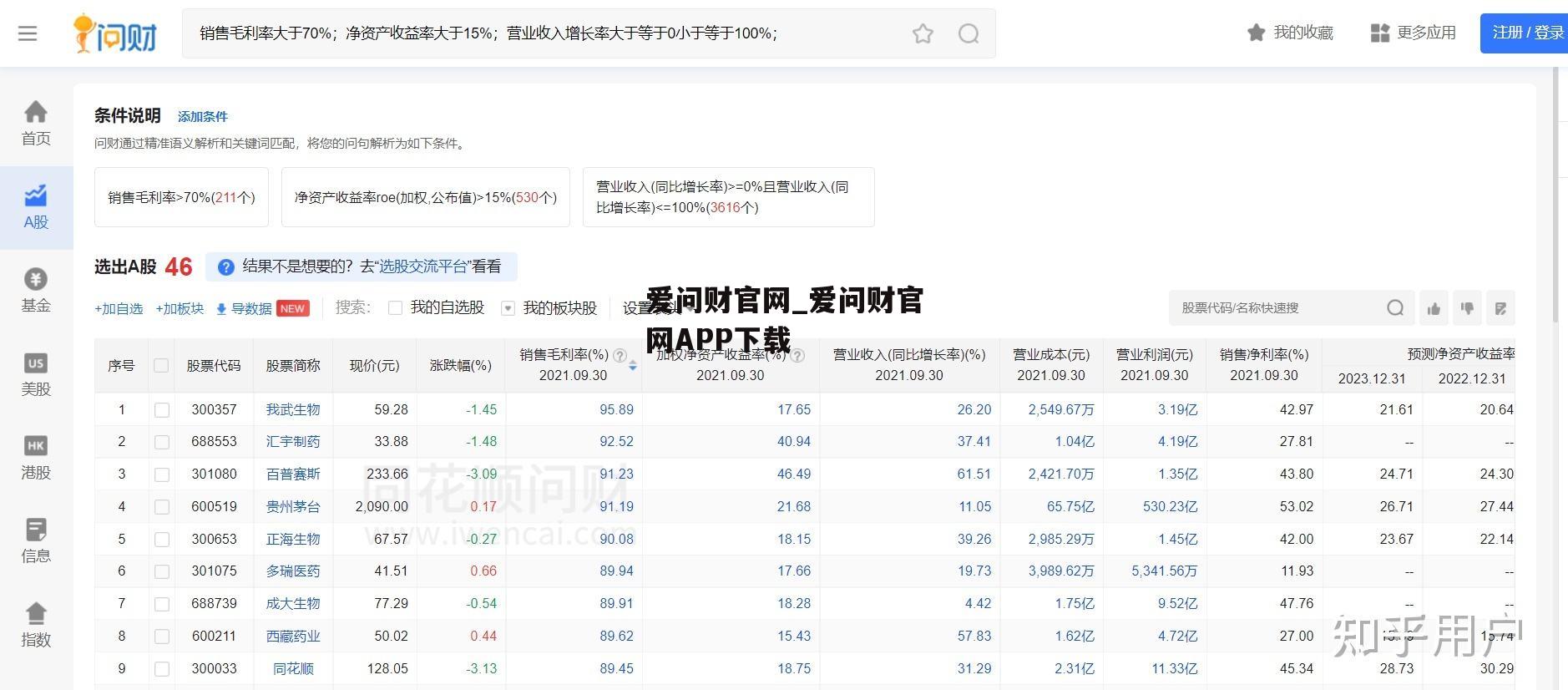
Task: Click the thumbs-down feedback icon
Action: pos(1467,308)
